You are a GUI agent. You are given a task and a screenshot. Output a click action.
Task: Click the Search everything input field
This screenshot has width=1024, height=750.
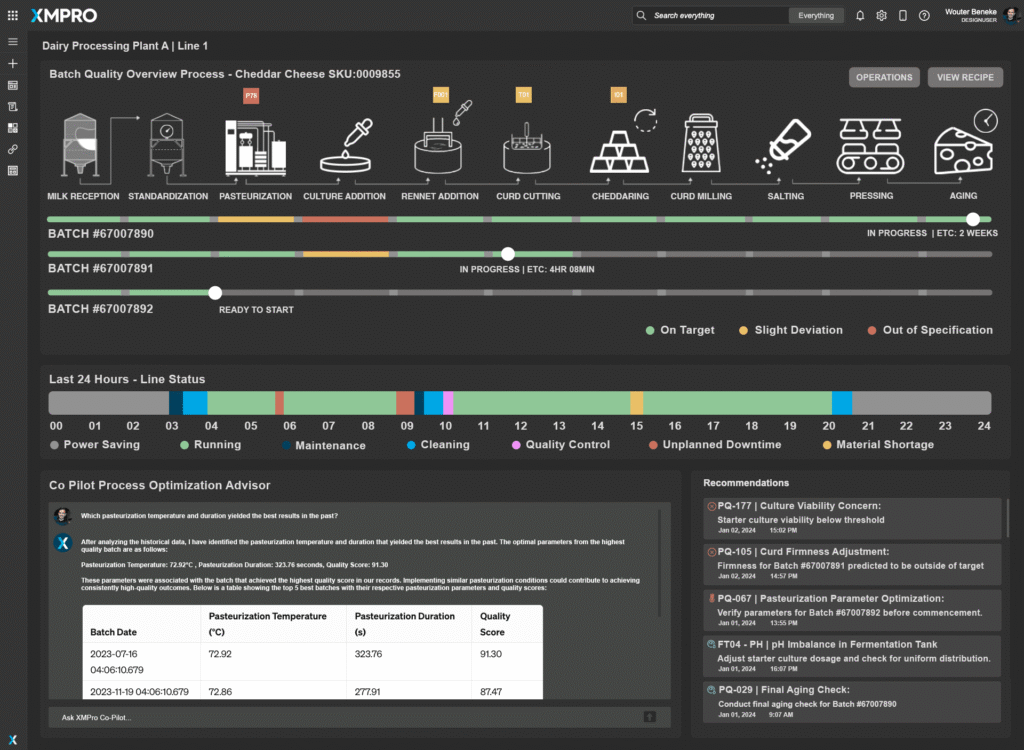tap(715, 16)
